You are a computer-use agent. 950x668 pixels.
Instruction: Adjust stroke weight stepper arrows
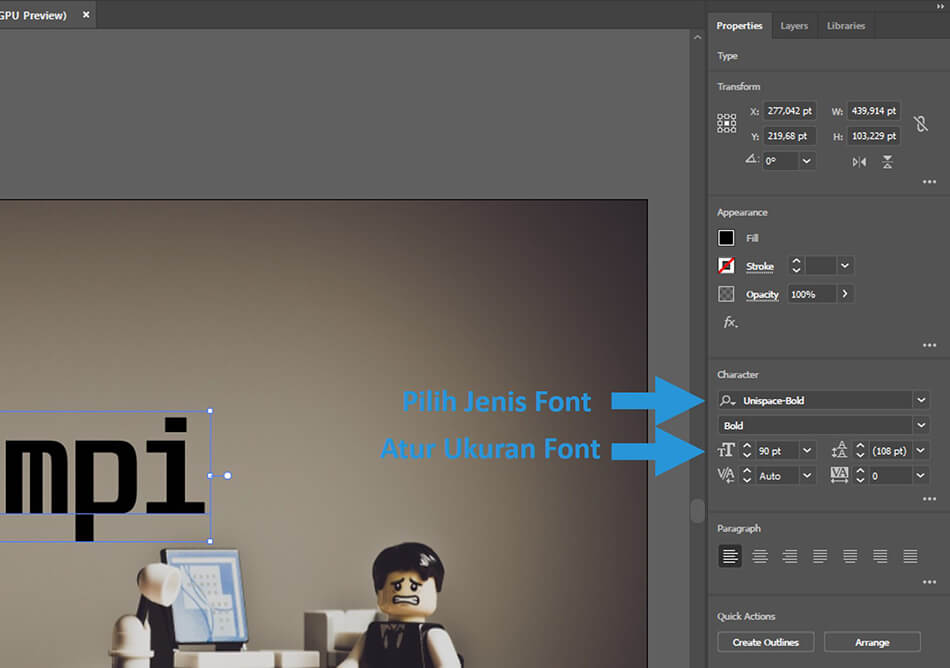[796, 265]
